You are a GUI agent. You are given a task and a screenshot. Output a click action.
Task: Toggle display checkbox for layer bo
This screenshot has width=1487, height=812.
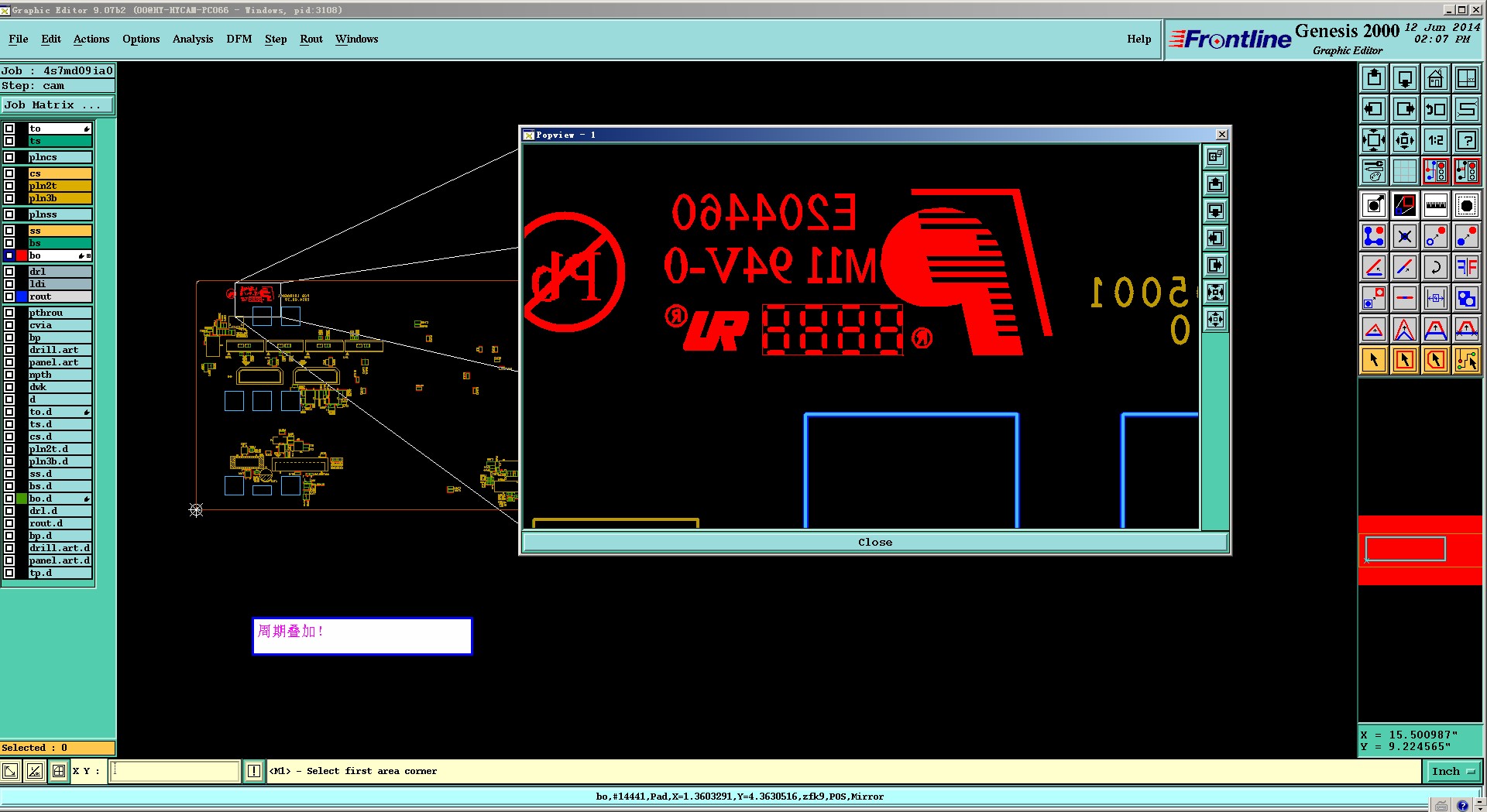pyautogui.click(x=9, y=255)
